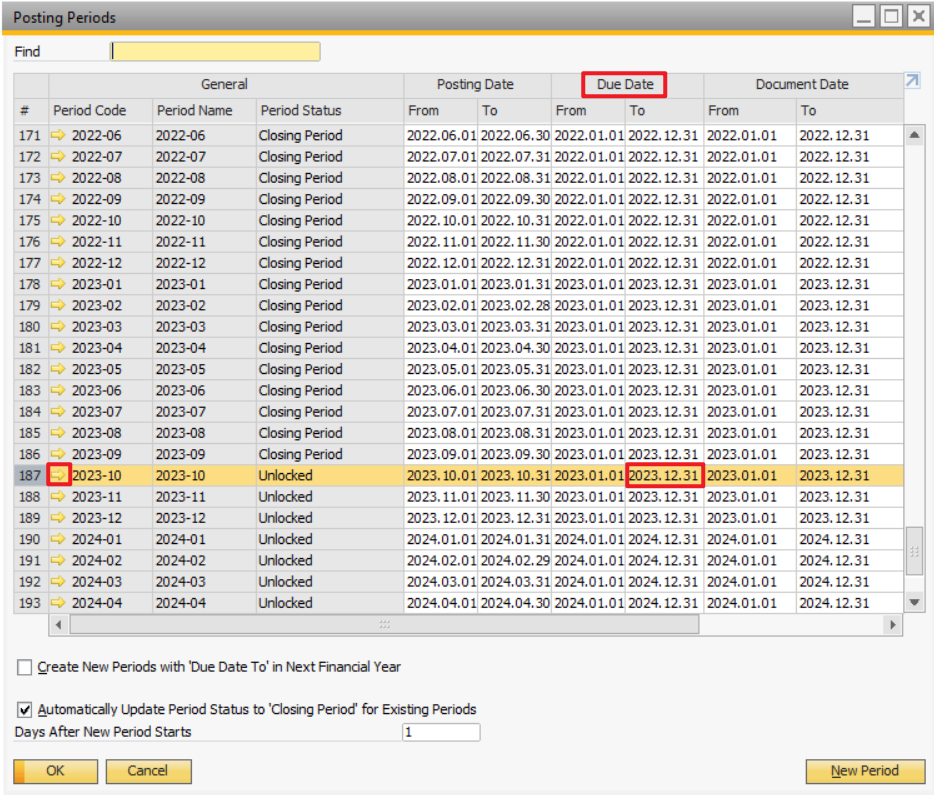
Task: Select row number 171
Action: [x=30, y=135]
